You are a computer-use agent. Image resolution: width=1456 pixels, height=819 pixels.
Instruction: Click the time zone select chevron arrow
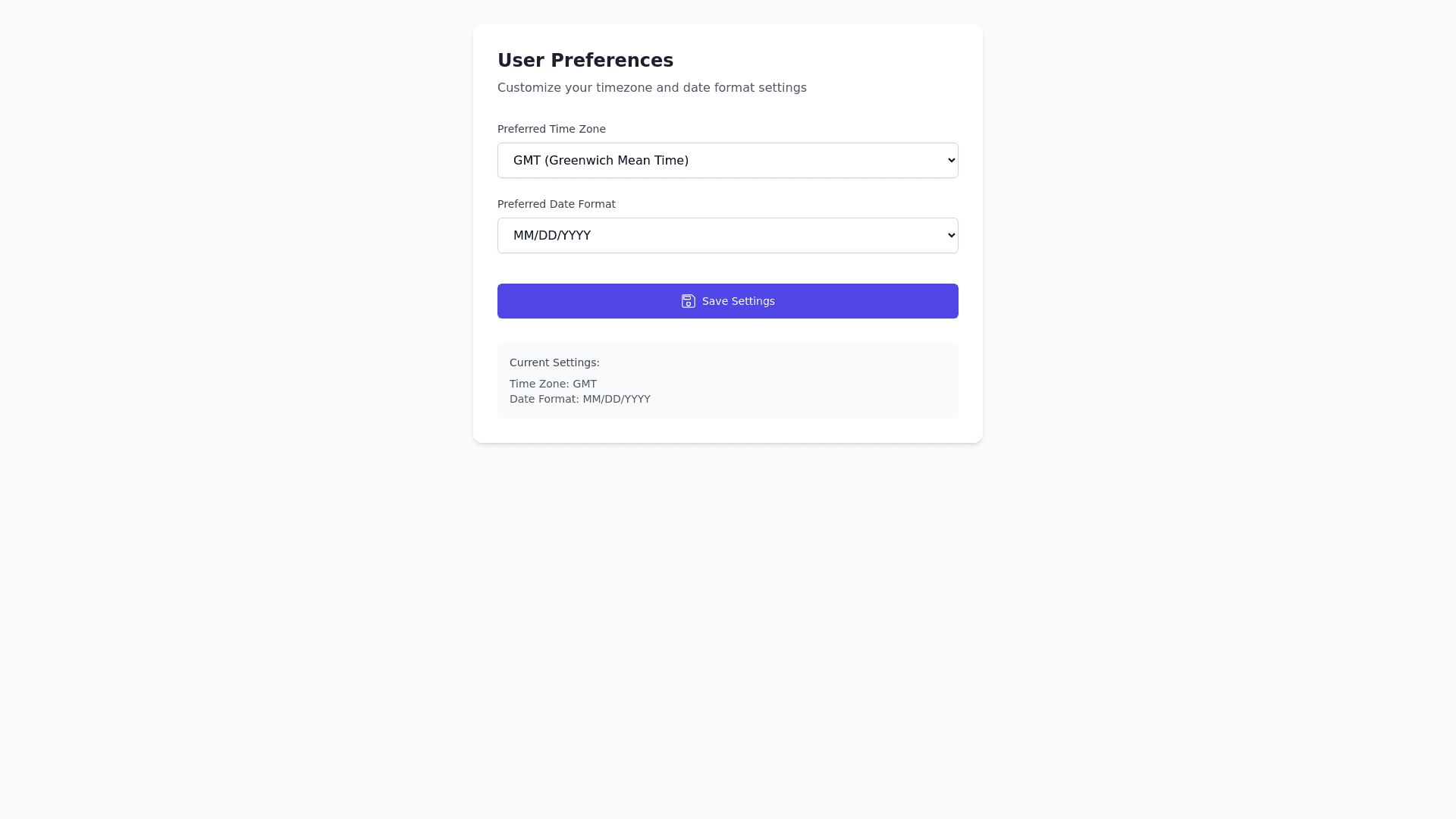(952, 160)
